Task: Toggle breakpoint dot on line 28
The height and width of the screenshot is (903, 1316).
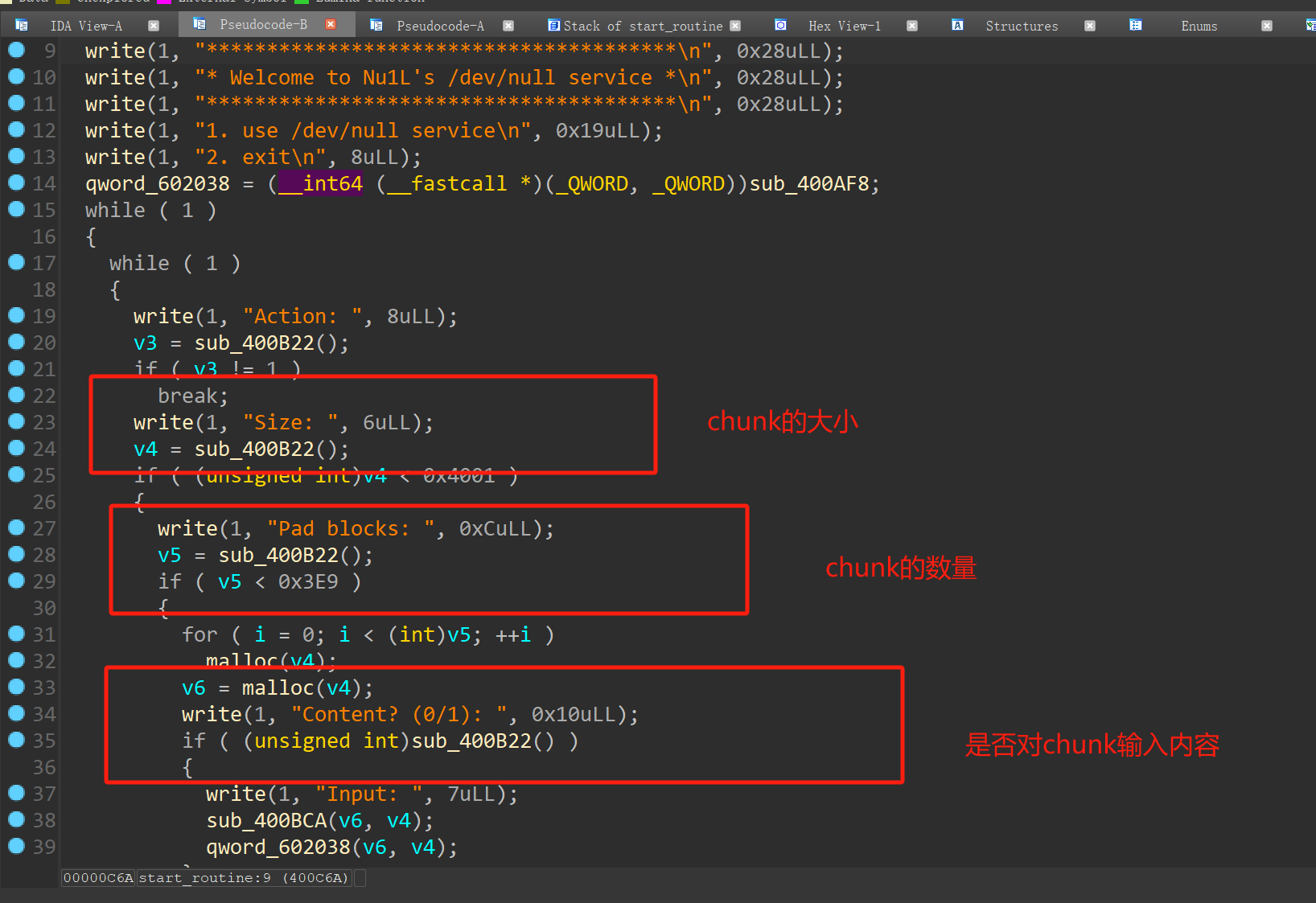Action: pos(16,554)
